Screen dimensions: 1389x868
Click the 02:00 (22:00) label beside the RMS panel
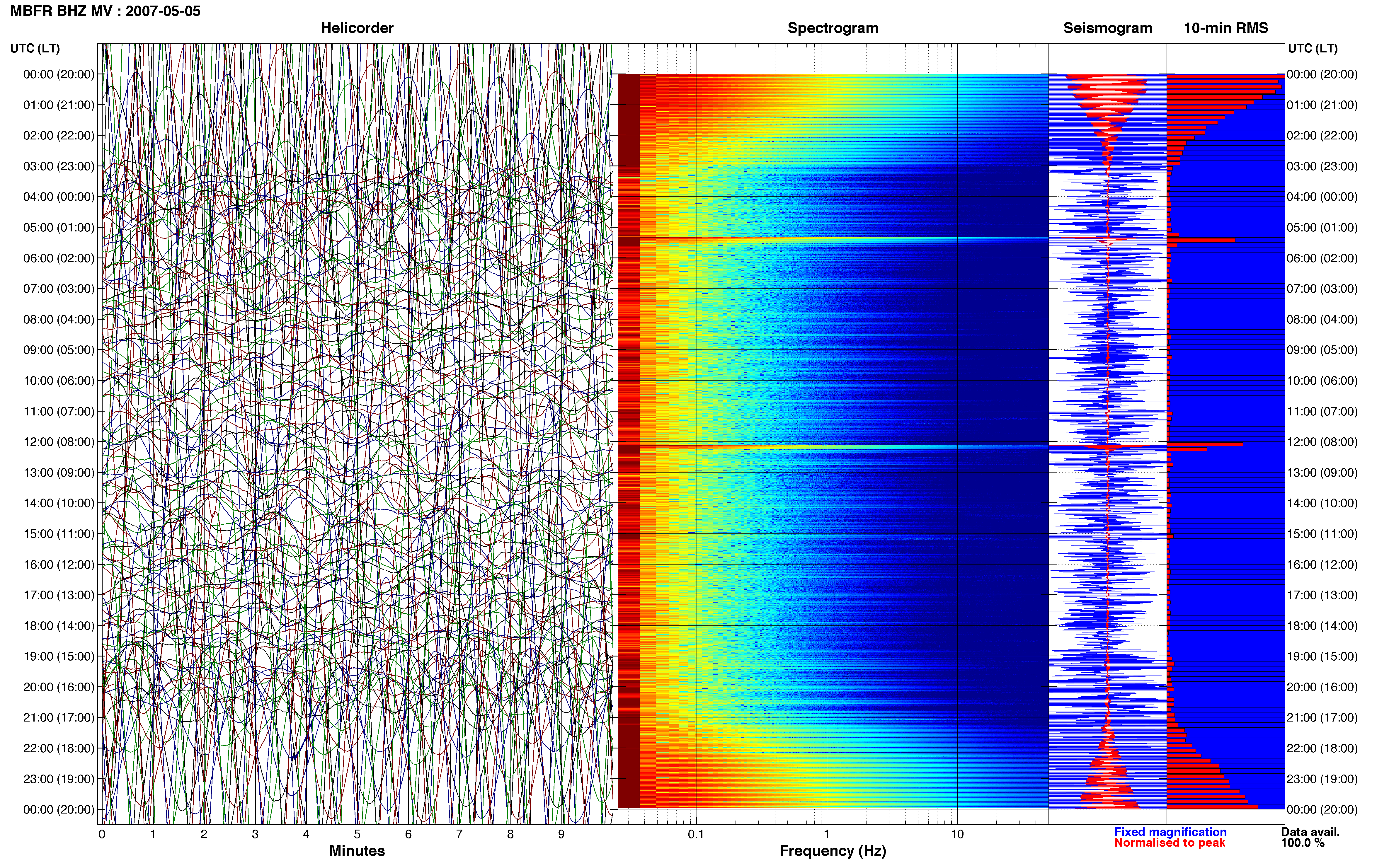click(x=1322, y=135)
